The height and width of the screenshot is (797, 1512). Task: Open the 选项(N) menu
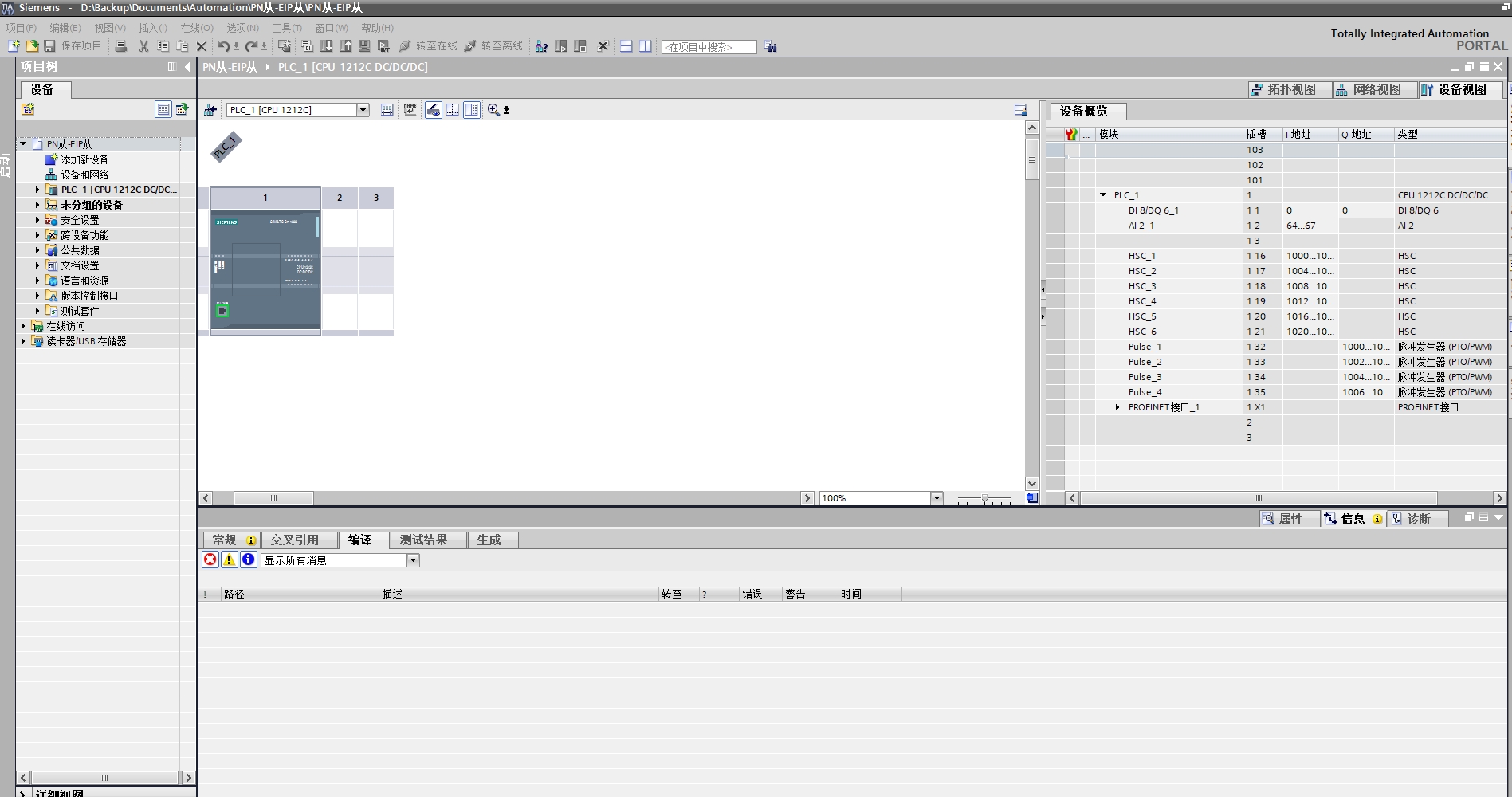tap(242, 28)
